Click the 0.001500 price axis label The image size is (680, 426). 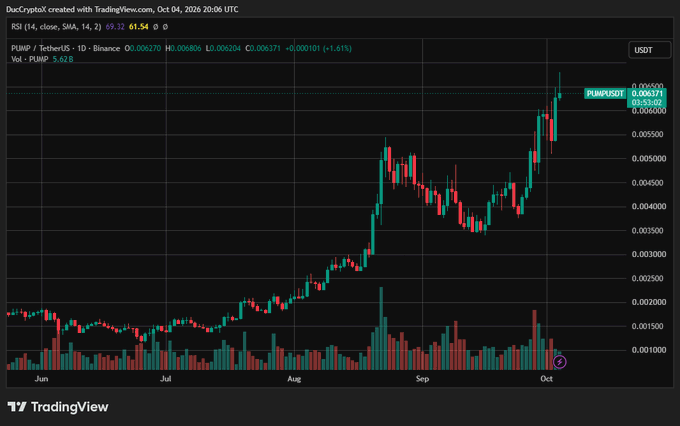click(647, 326)
